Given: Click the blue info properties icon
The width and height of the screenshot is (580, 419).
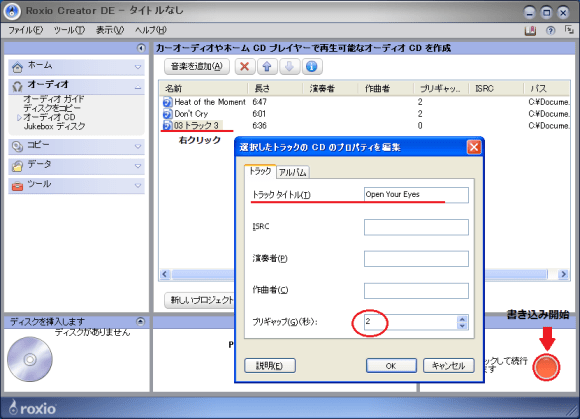Looking at the screenshot, I should click(x=312, y=67).
